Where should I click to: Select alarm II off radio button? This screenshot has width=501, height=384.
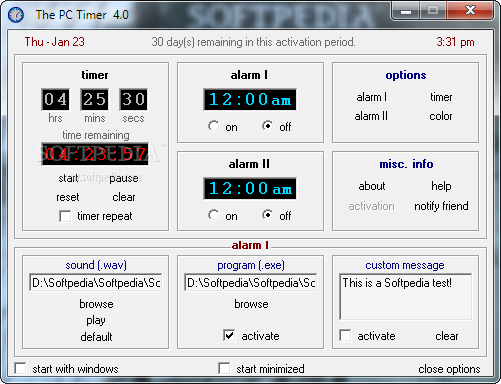pos(268,215)
